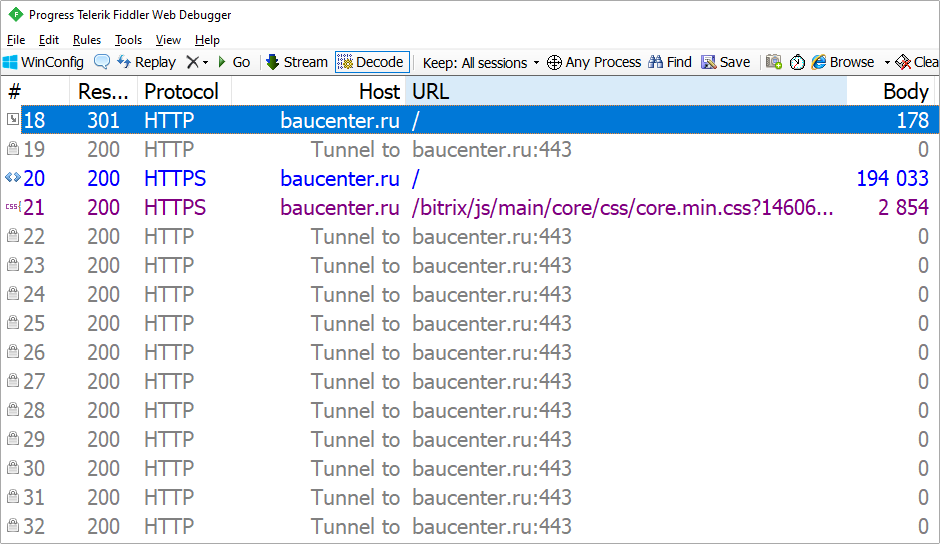The image size is (940, 544).
Task: Replay the selected session
Action: [x=146, y=62]
